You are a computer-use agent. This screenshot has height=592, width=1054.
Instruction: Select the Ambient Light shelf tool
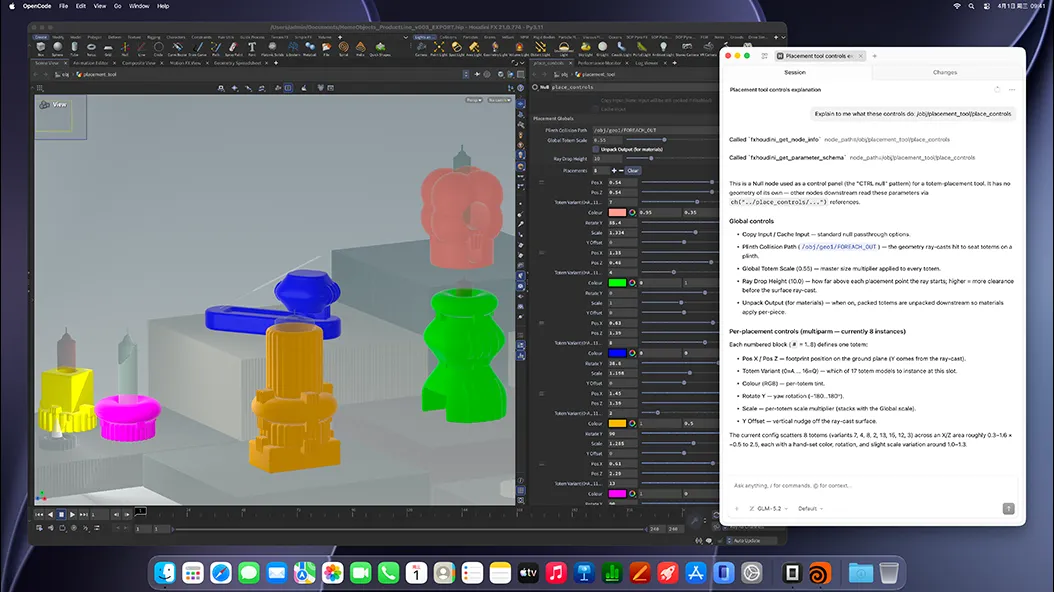tap(663, 50)
